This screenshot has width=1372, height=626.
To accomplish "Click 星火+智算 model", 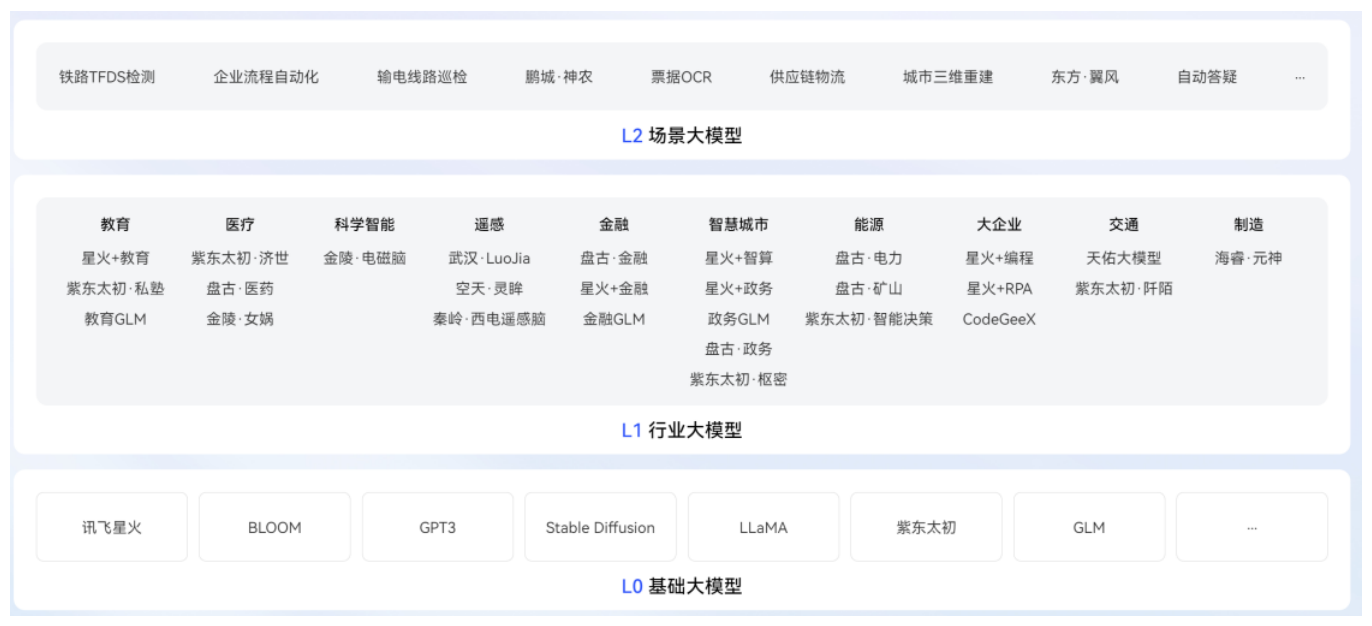I will pos(739,258).
